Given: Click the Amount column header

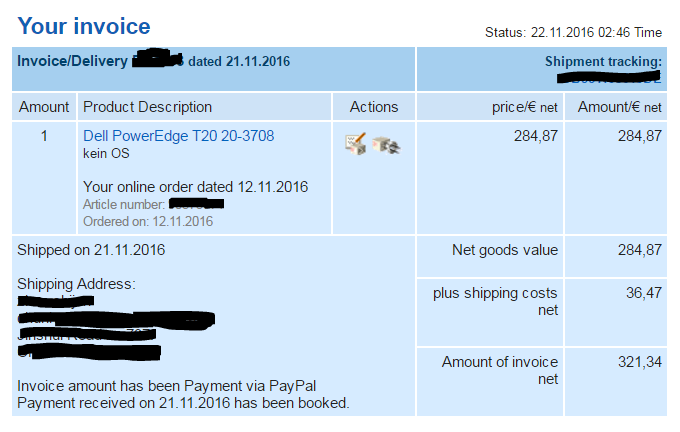Looking at the screenshot, I should [44, 107].
